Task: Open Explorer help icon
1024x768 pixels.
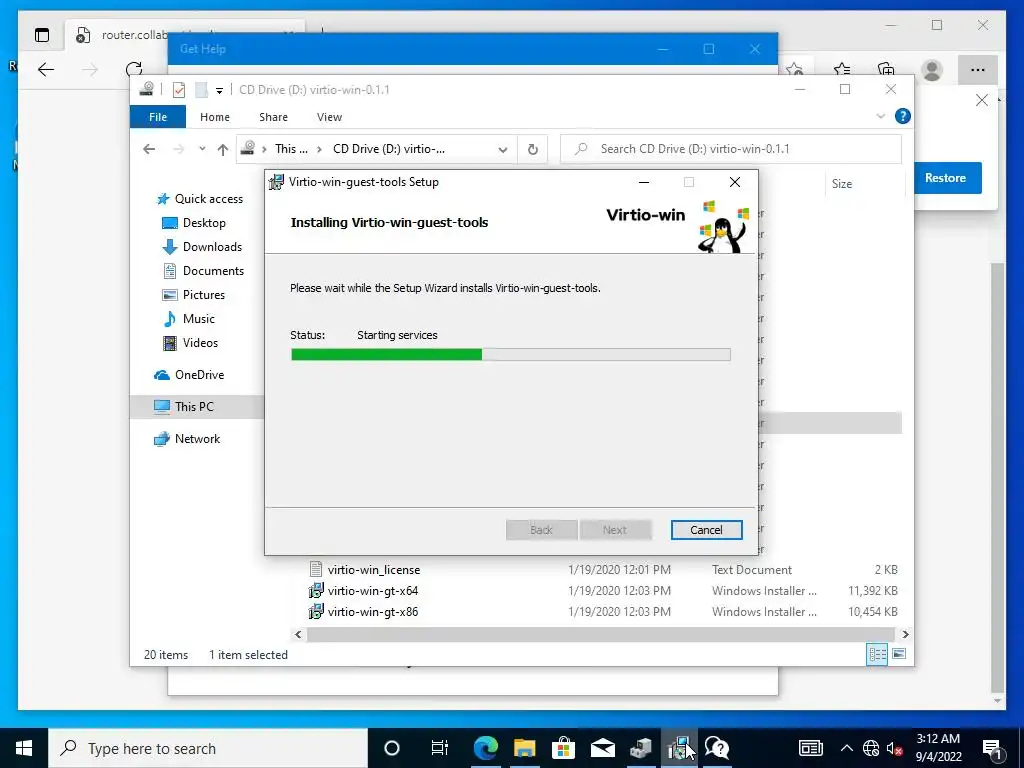Action: pyautogui.click(x=903, y=116)
